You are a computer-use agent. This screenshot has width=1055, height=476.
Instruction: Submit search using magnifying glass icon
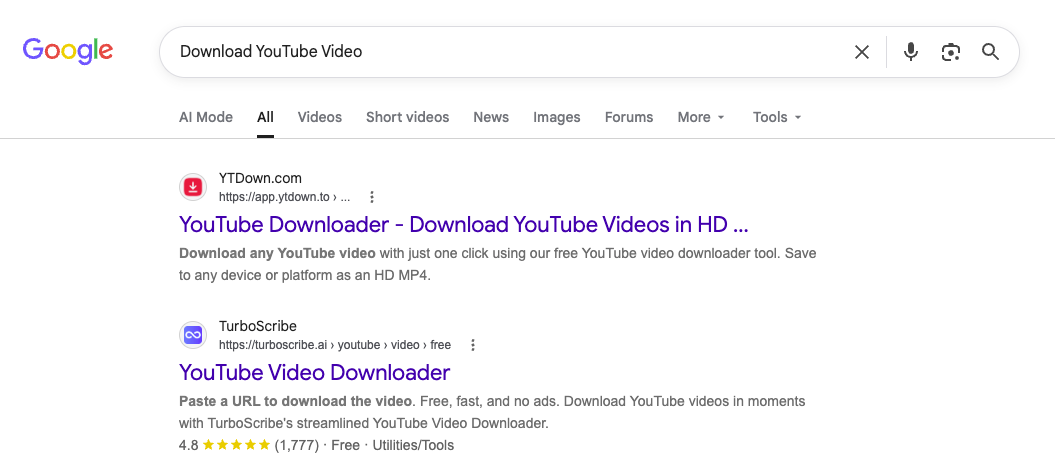pyautogui.click(x=990, y=52)
